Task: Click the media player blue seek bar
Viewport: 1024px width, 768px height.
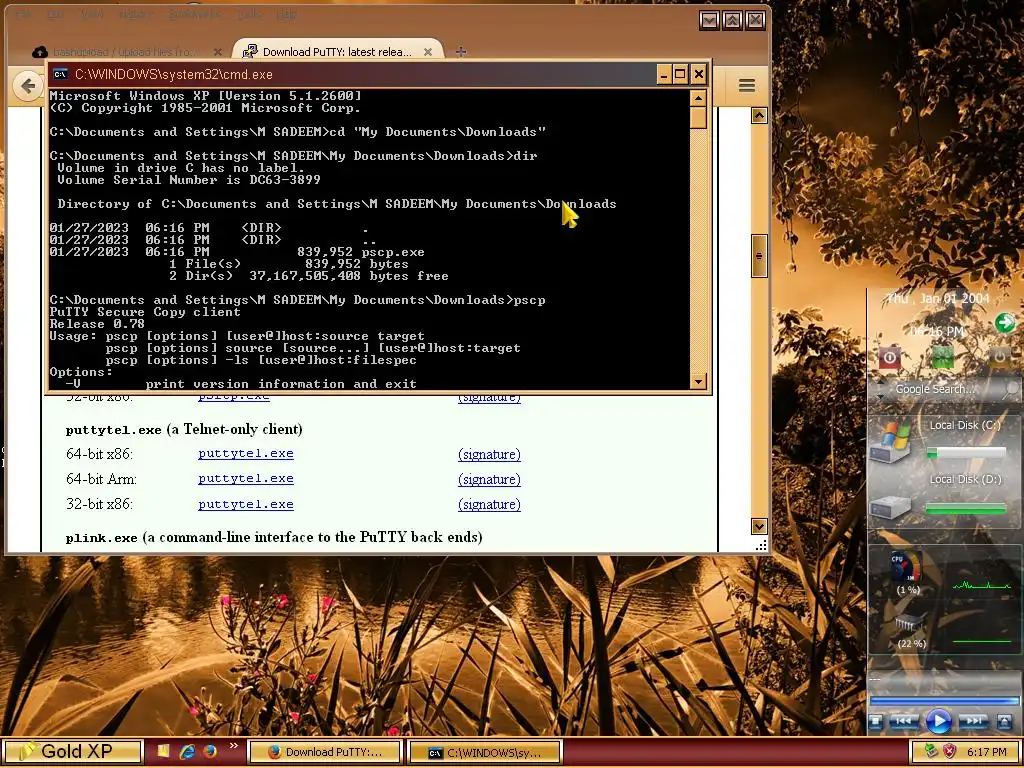Action: click(943, 701)
